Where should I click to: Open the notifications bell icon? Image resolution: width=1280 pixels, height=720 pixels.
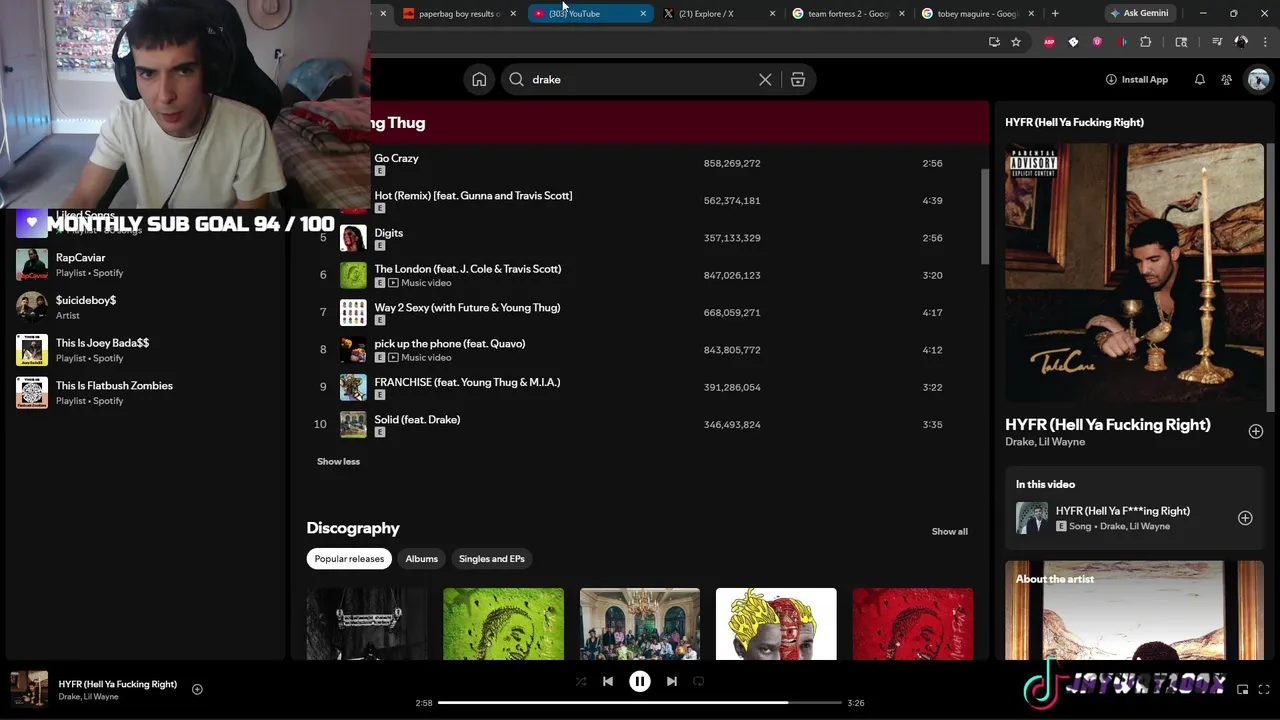pyautogui.click(x=1199, y=80)
